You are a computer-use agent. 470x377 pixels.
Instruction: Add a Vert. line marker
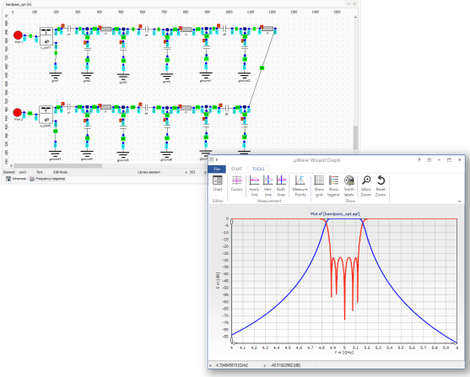(268, 186)
